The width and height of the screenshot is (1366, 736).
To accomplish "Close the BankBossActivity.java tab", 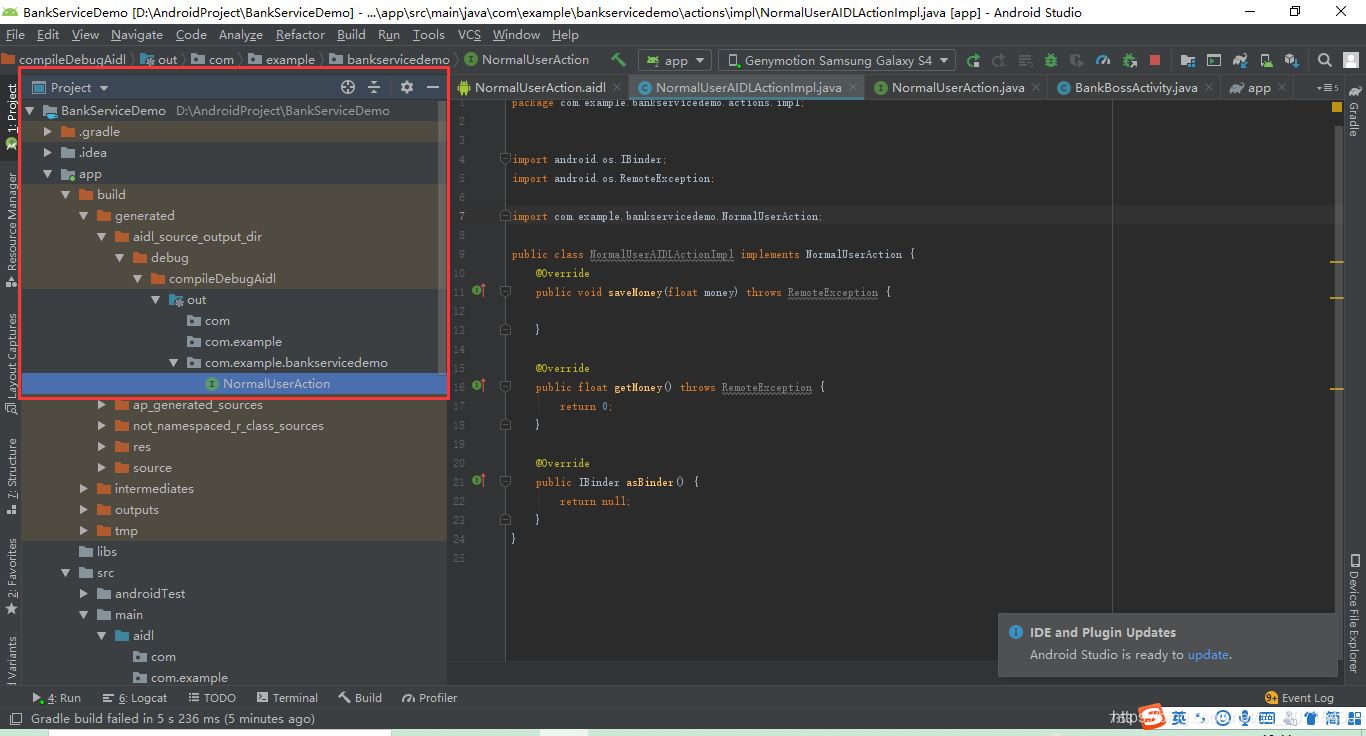I will 1209,88.
